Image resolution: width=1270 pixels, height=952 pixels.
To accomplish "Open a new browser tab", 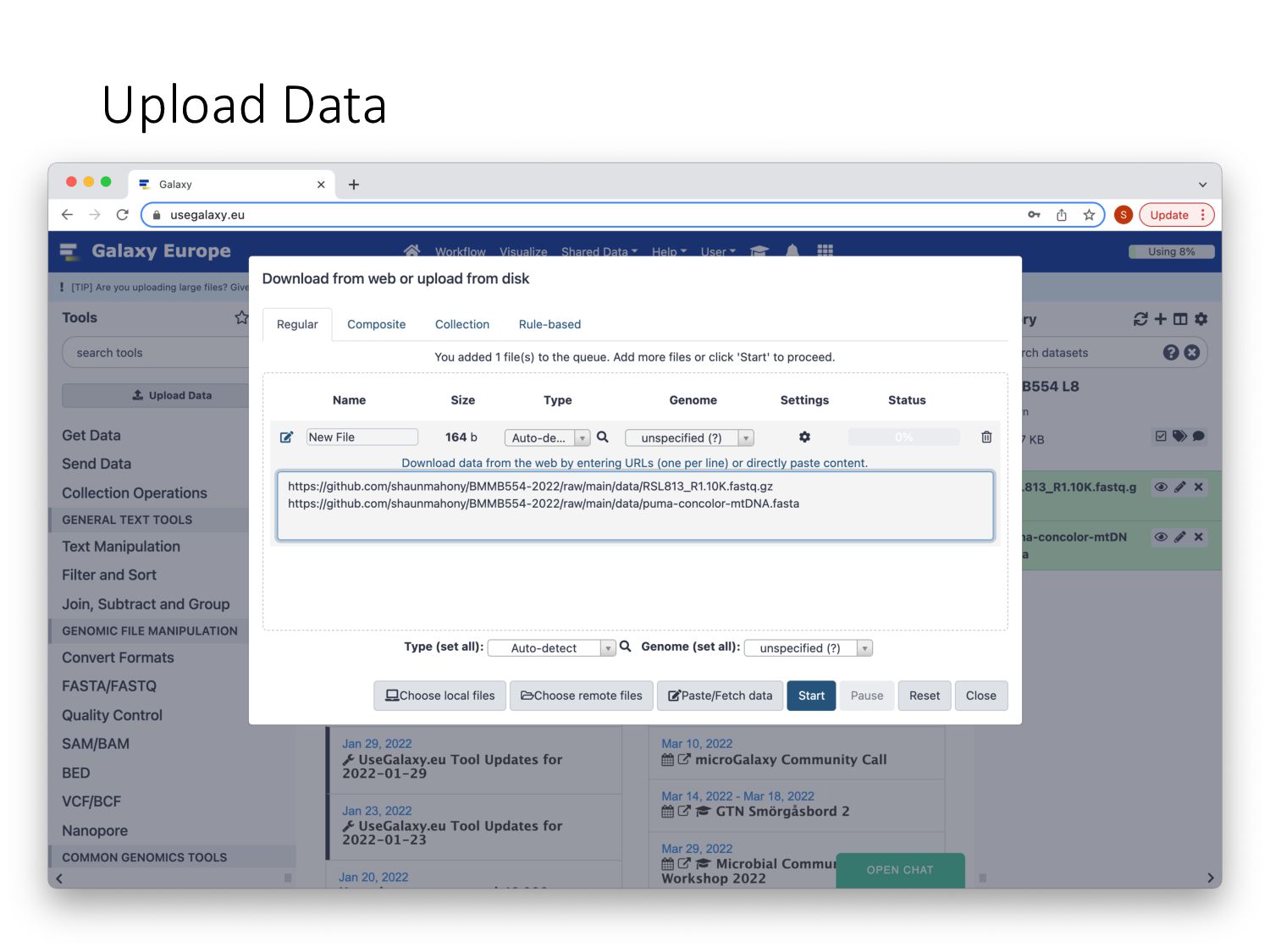I will [354, 184].
